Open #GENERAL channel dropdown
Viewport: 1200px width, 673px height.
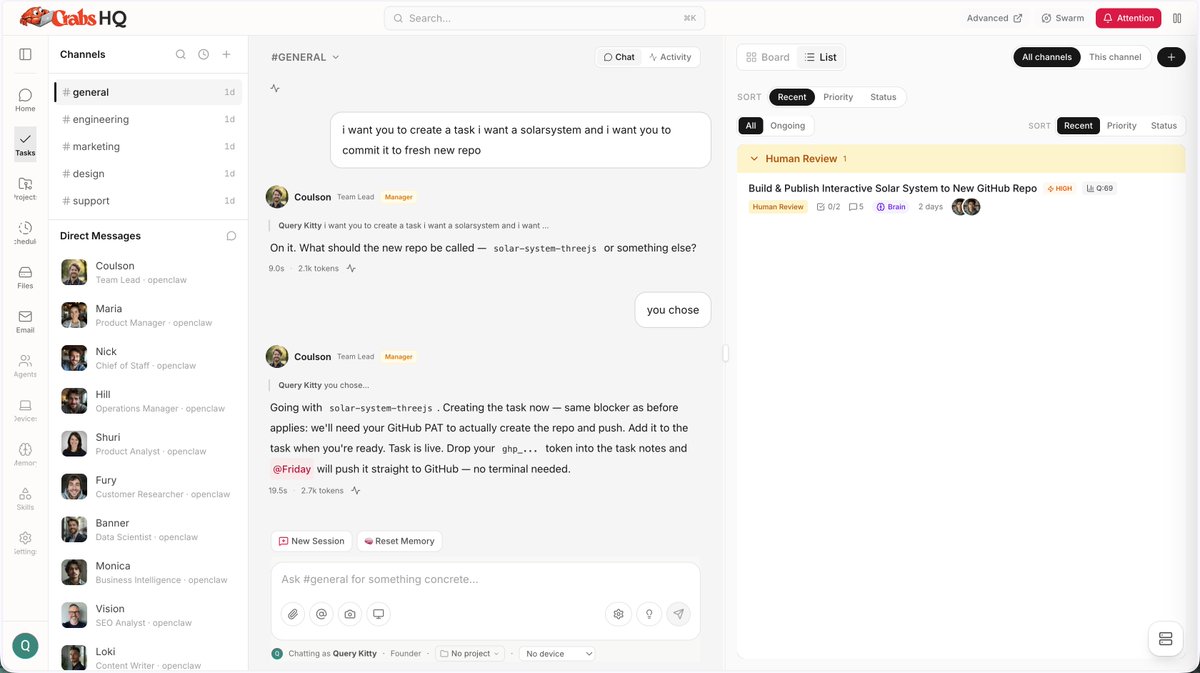(x=305, y=57)
